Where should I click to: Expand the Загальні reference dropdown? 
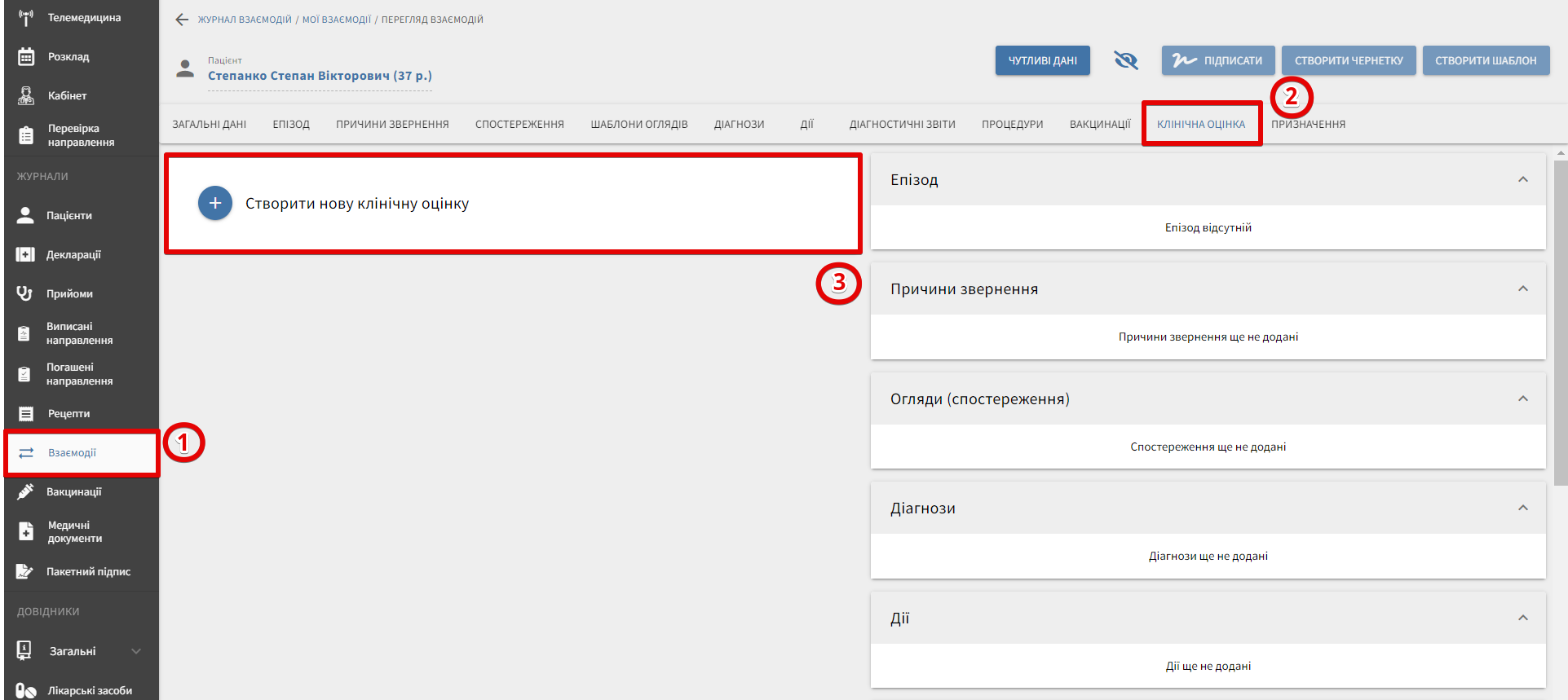[135, 651]
